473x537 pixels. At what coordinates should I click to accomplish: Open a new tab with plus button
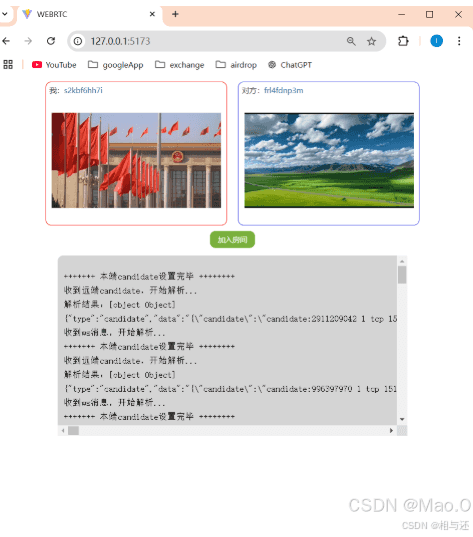click(175, 14)
